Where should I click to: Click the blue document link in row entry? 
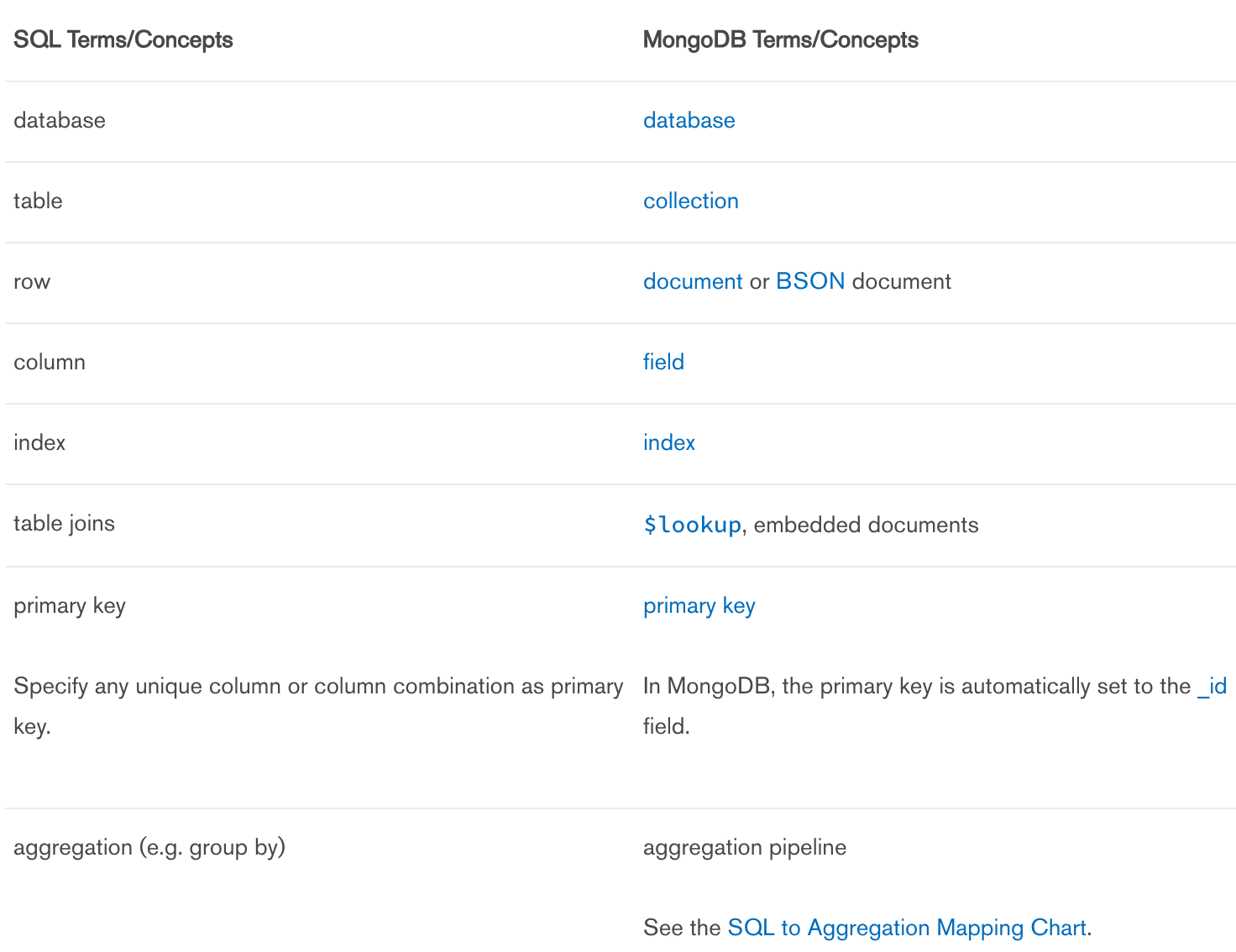692,281
